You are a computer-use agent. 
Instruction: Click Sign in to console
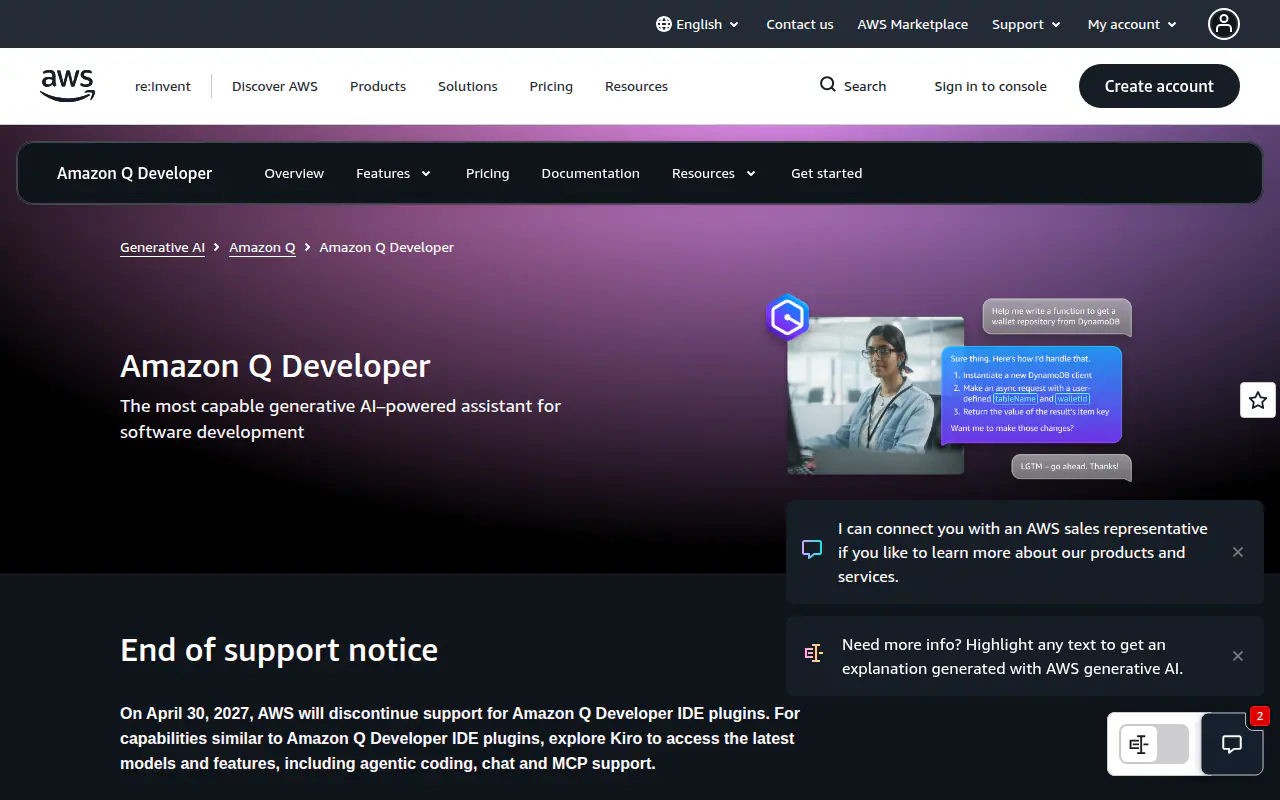pos(990,86)
